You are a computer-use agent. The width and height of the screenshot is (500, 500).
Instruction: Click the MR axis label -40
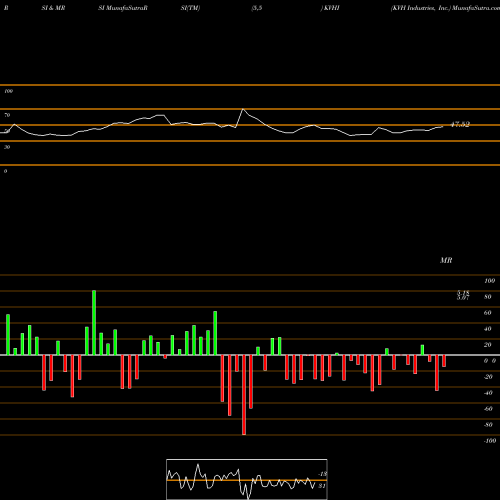coord(488,393)
